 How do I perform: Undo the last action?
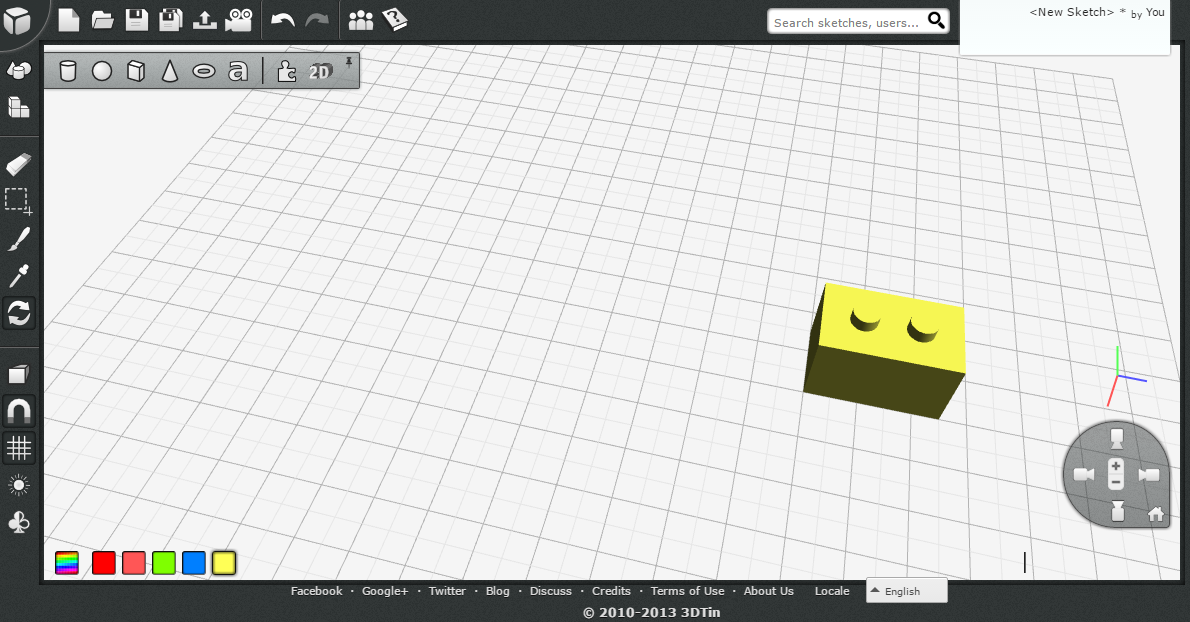click(282, 20)
